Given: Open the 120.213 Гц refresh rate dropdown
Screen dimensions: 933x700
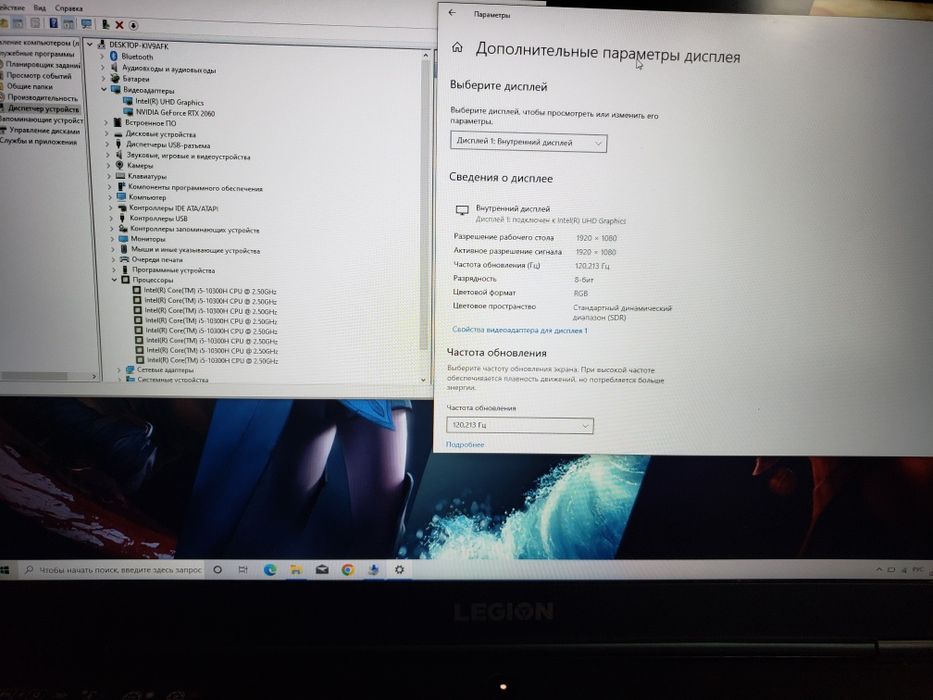Looking at the screenshot, I should 519,425.
